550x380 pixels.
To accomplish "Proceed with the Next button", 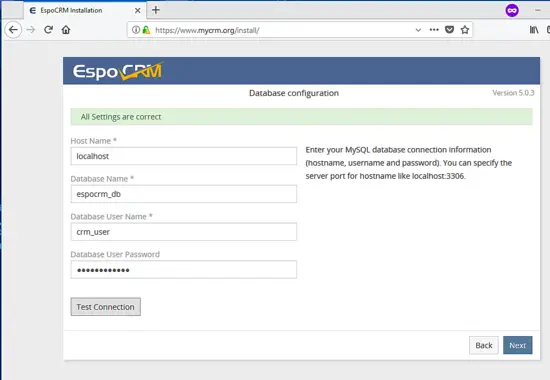I will pyautogui.click(x=517, y=345).
